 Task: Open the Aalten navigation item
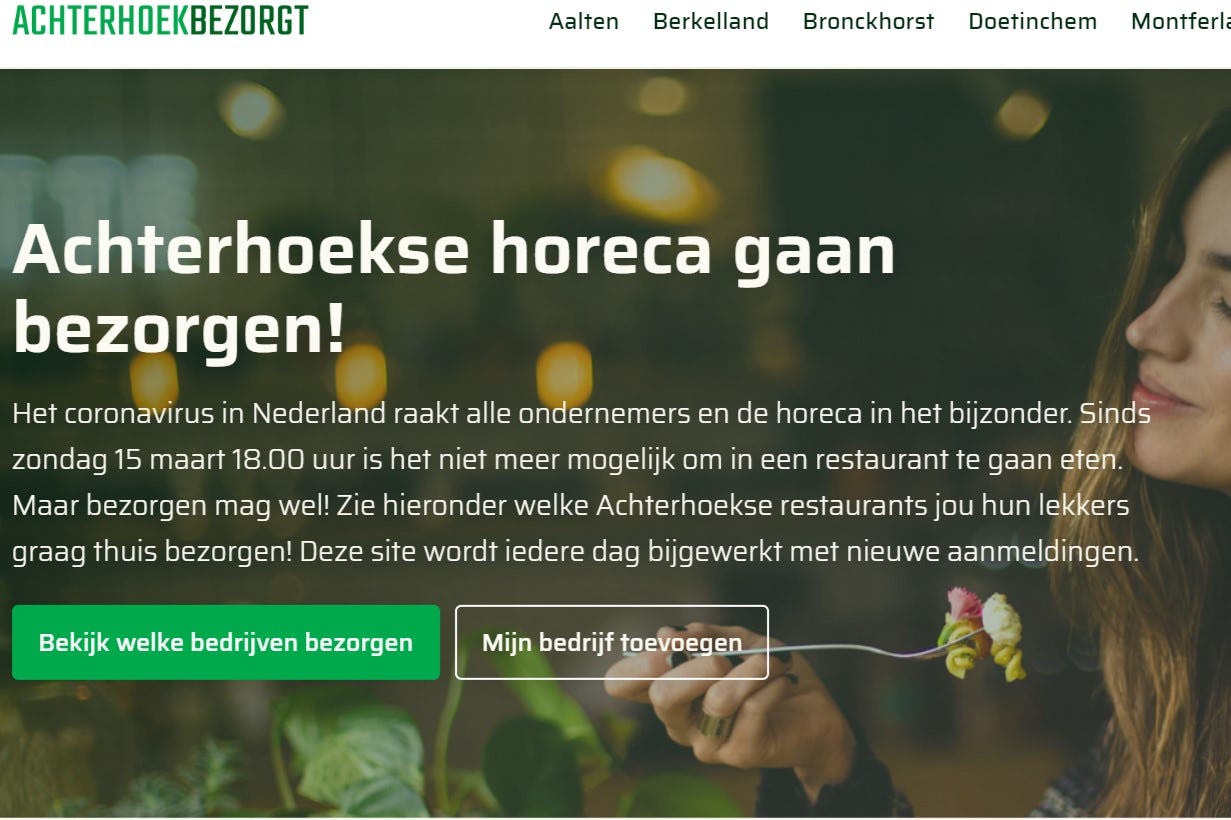[x=584, y=21]
